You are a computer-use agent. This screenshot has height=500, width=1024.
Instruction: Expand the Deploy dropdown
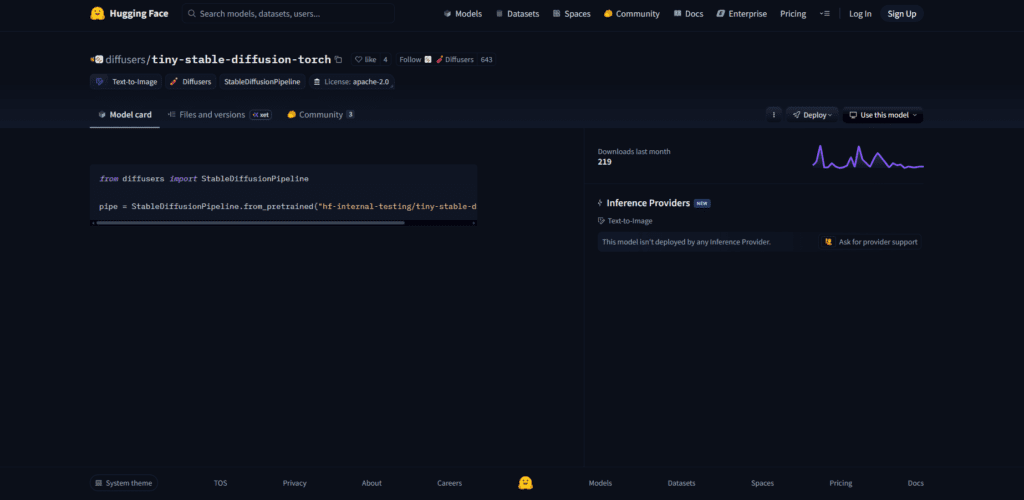click(x=812, y=115)
